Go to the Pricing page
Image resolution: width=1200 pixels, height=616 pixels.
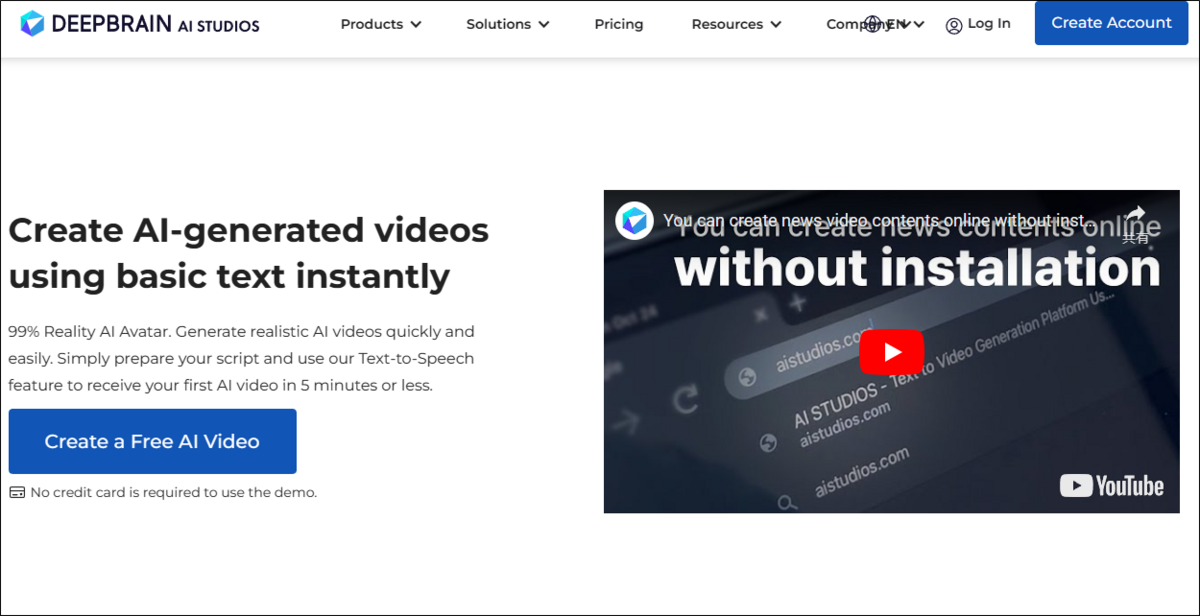pos(619,24)
